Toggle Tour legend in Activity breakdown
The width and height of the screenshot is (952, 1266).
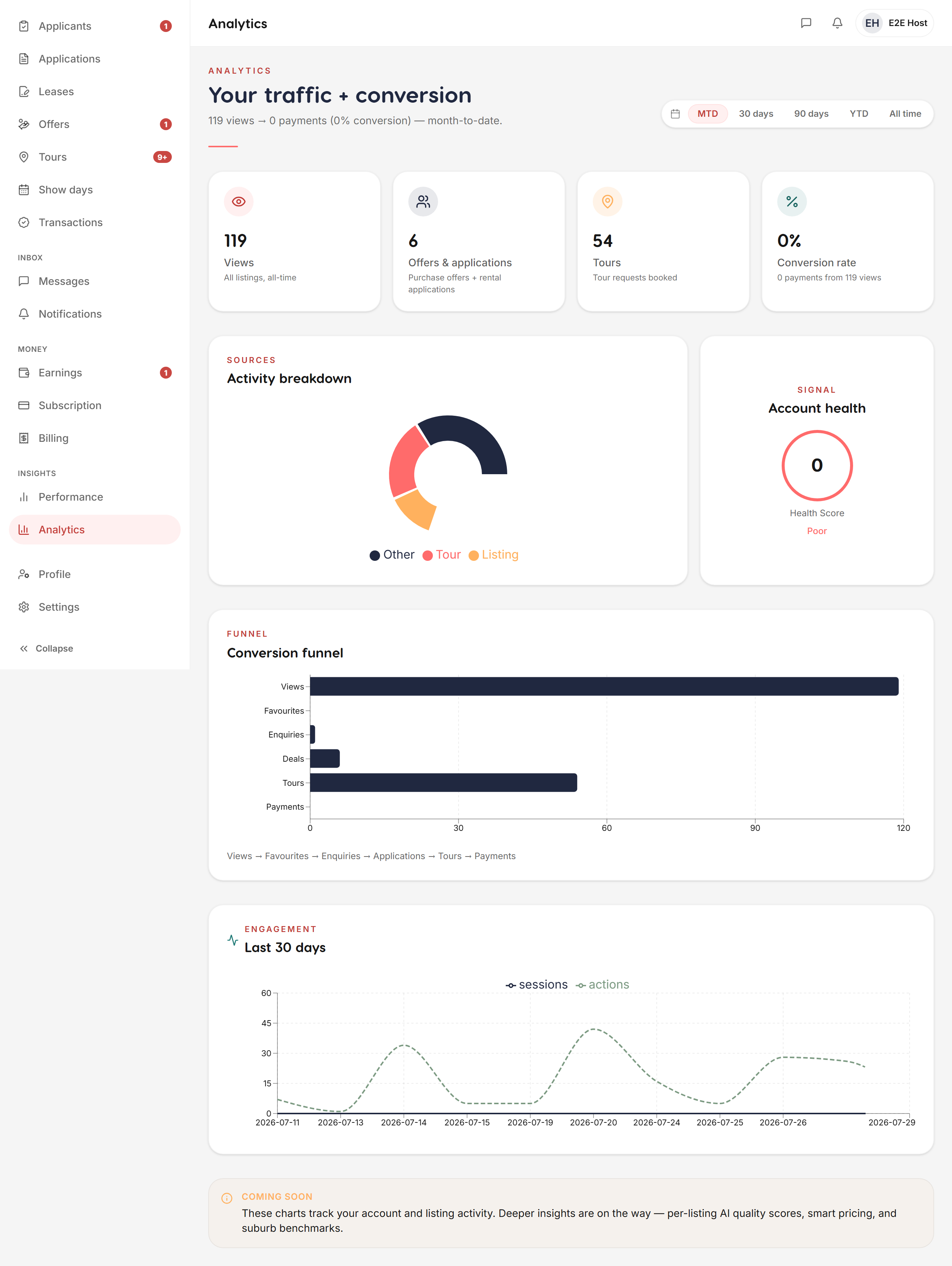[442, 555]
